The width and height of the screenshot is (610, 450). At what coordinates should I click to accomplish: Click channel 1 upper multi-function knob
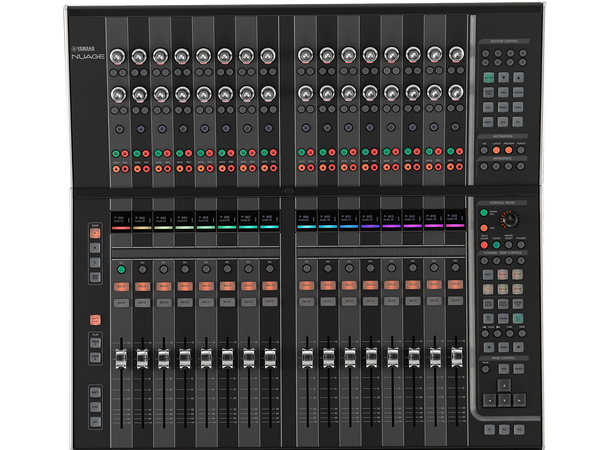pos(117,56)
